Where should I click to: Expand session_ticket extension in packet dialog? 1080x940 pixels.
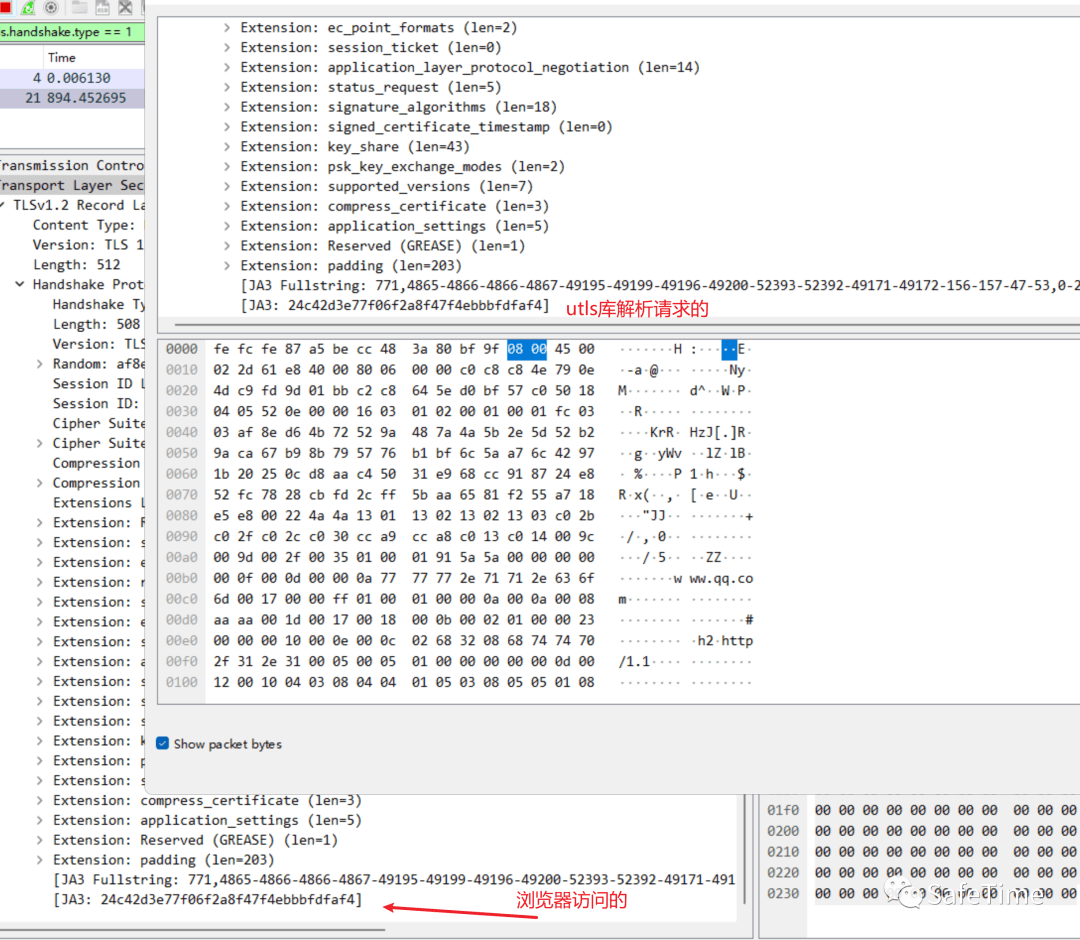(x=227, y=48)
